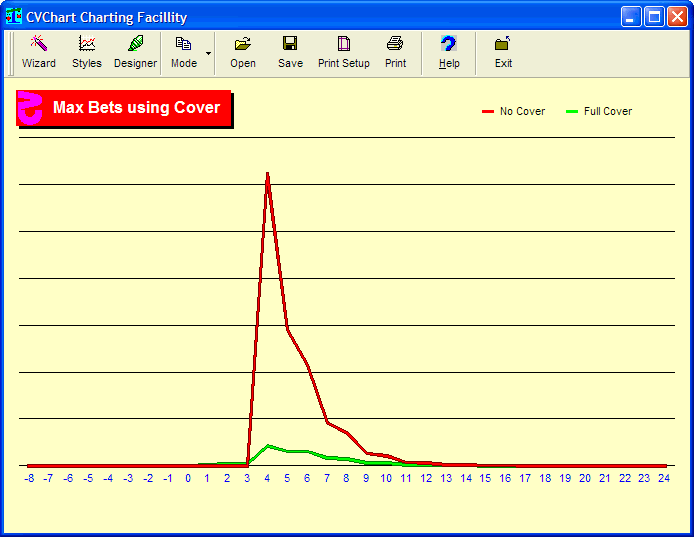Click the x-axis label 24
This screenshot has width=694, height=537.
663,479
